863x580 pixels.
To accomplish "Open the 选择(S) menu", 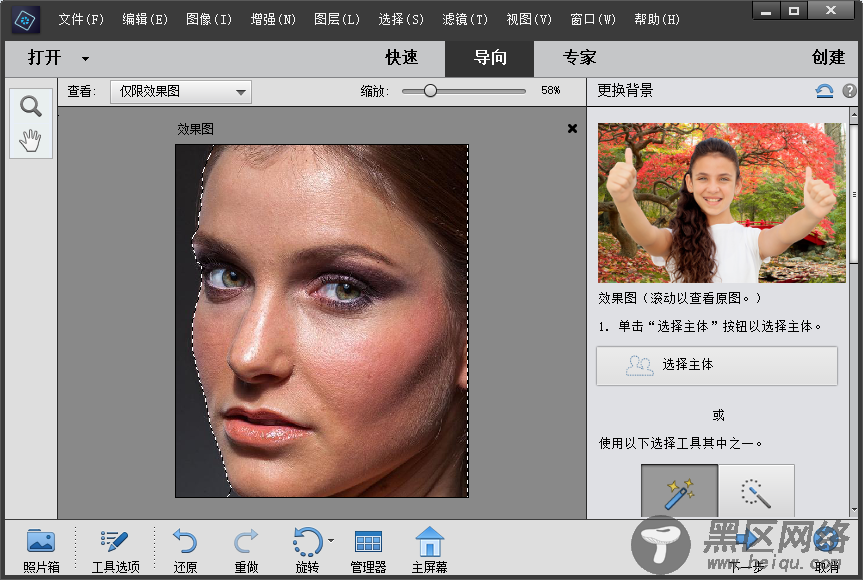I will click(x=401, y=20).
